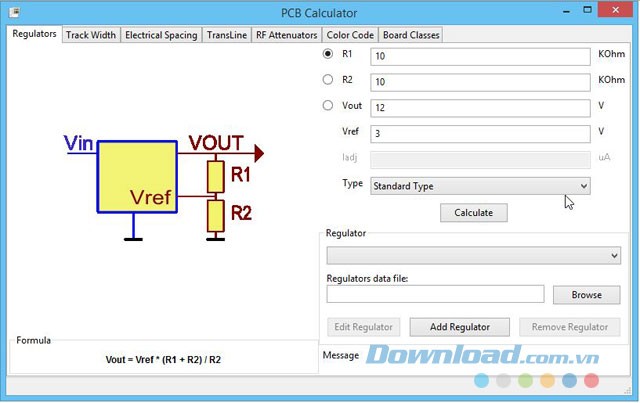Click the window resize grip in status bar

(627, 391)
